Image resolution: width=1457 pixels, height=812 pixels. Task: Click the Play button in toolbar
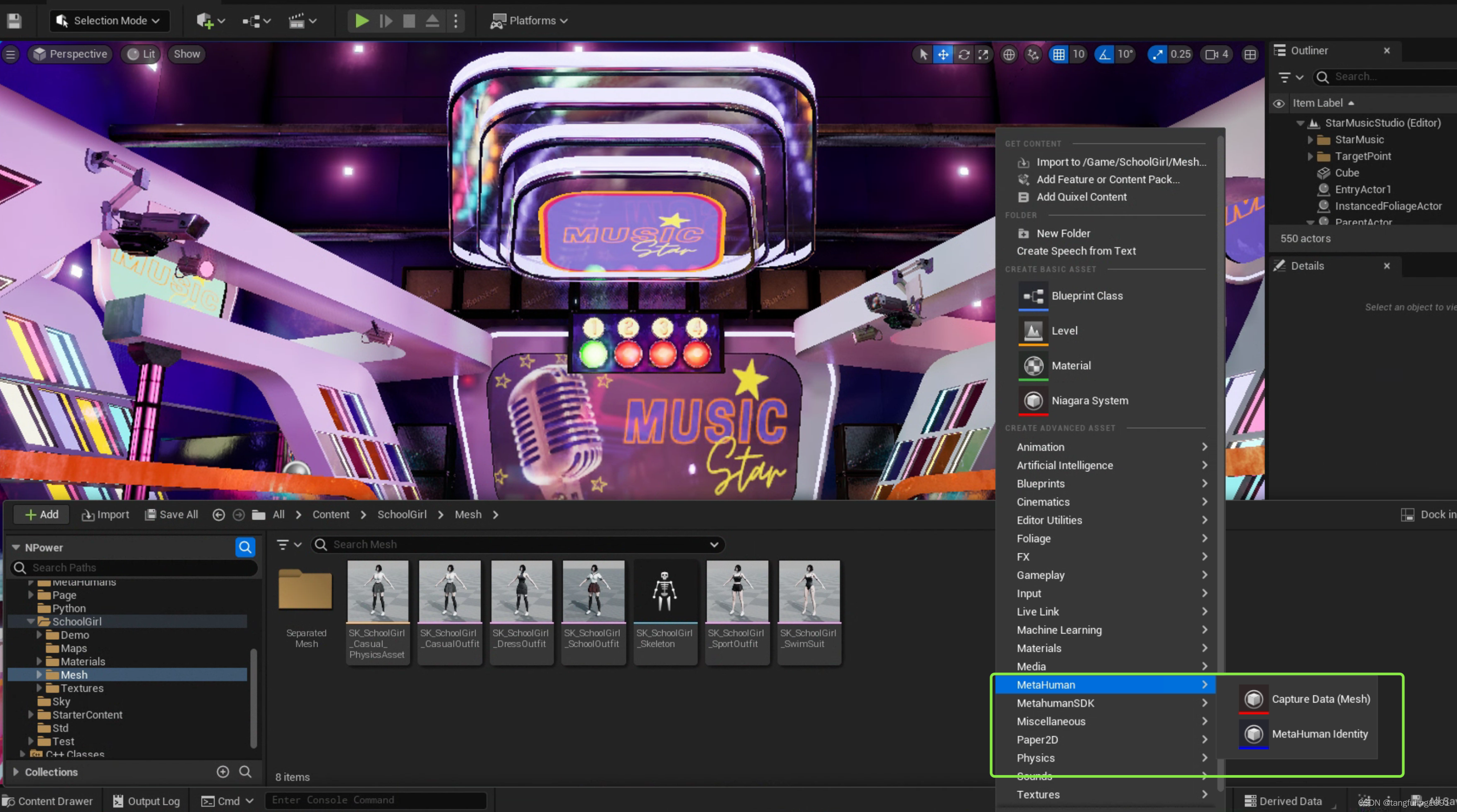coord(361,20)
